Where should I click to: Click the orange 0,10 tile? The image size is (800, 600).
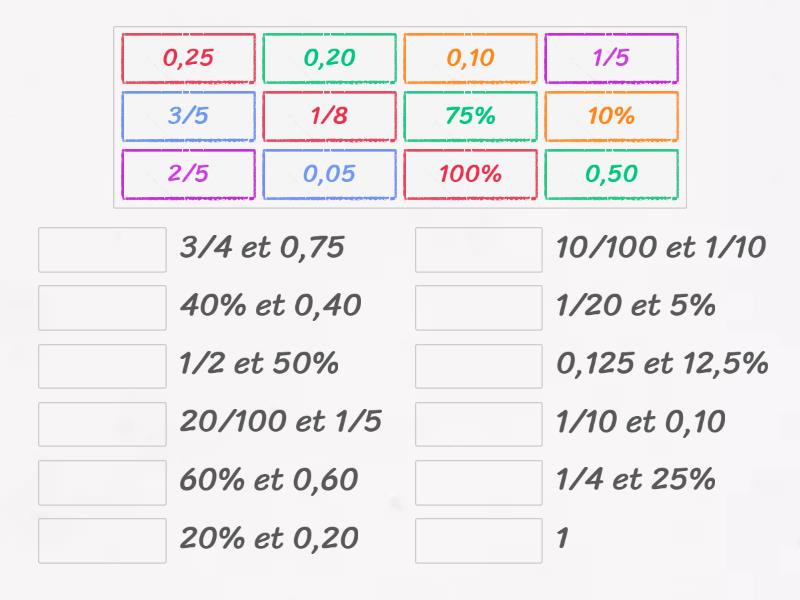point(470,58)
